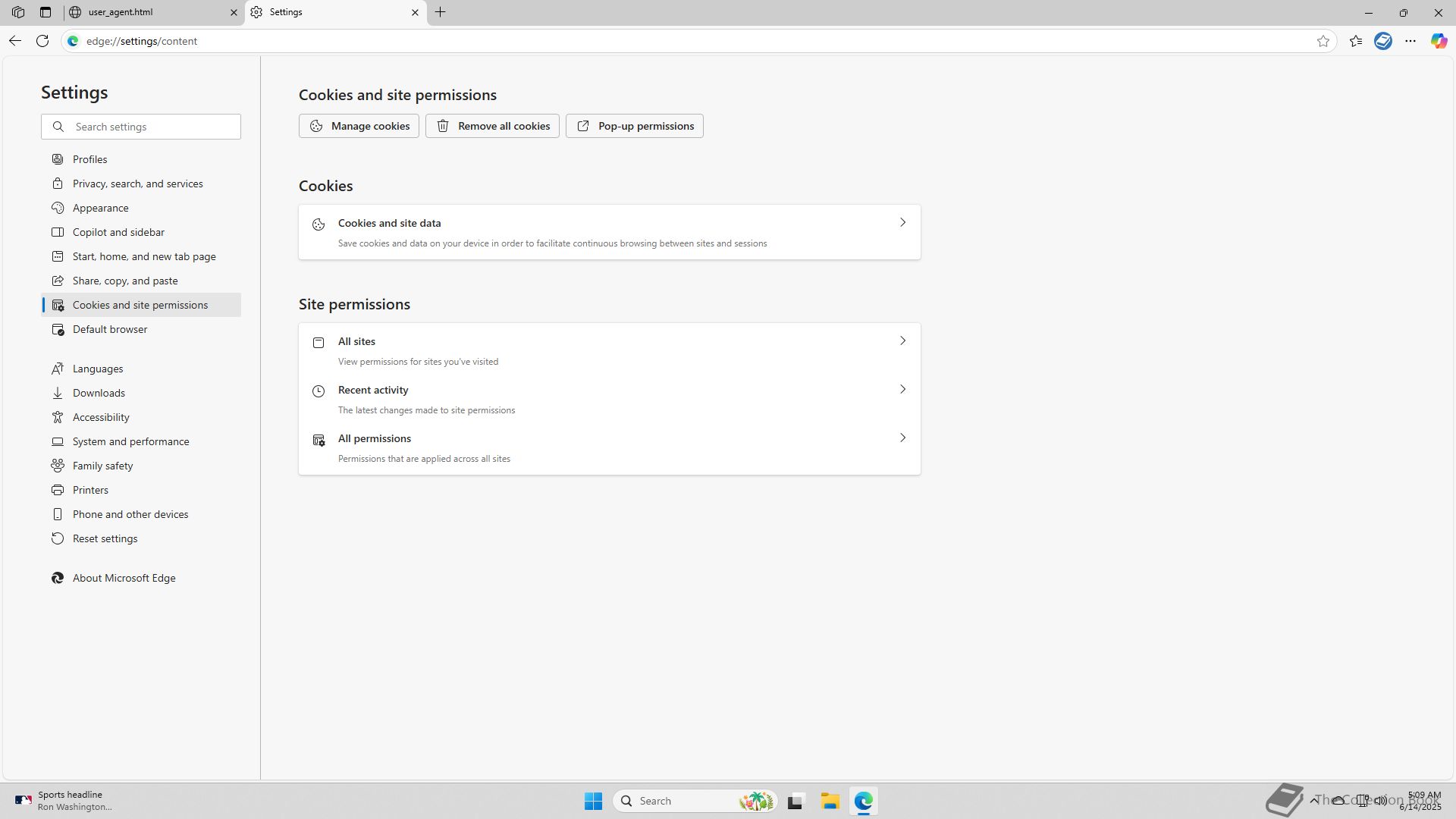Open Recent activity row
The height and width of the screenshot is (819, 1456).
(x=609, y=399)
